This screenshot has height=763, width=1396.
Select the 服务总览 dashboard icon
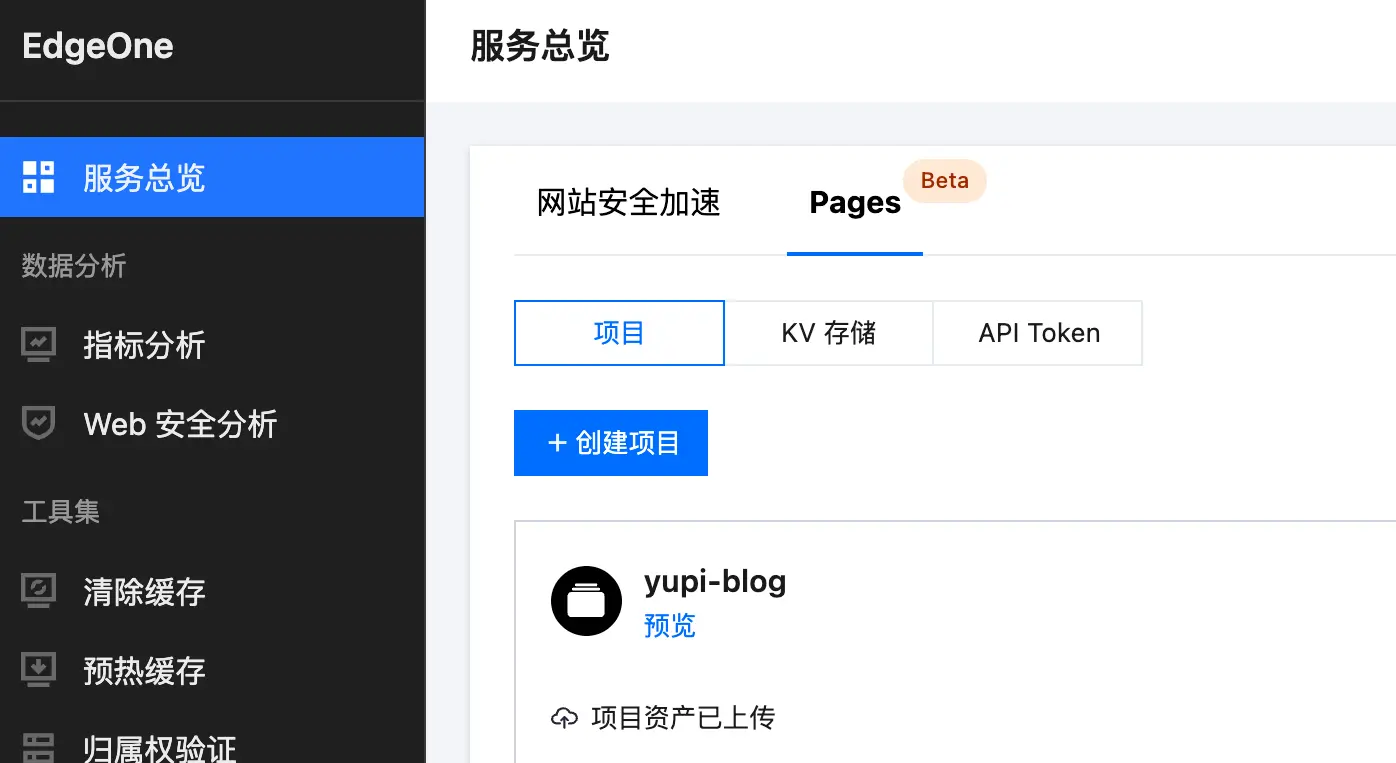(37, 177)
